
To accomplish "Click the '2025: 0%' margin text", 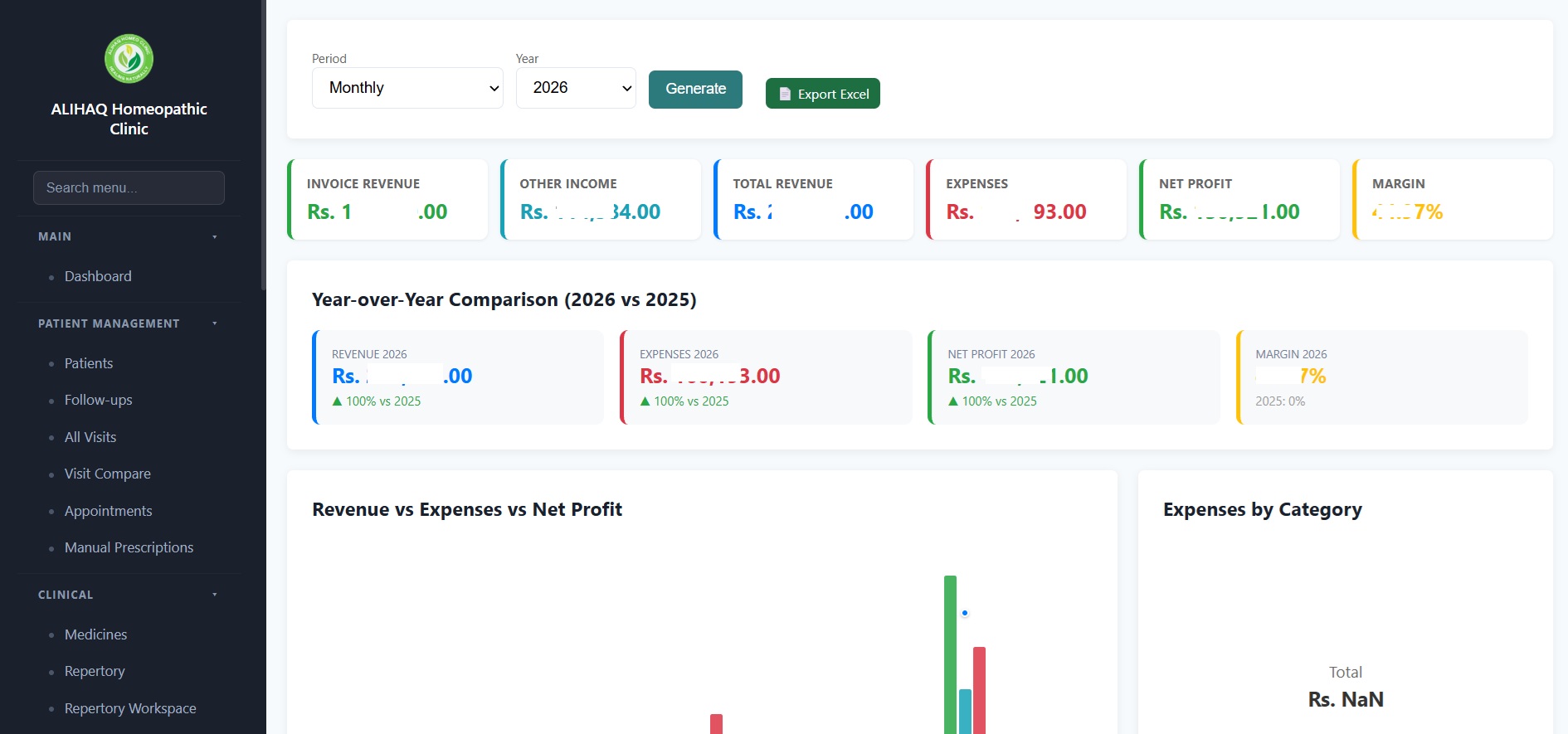I will coord(1280,401).
